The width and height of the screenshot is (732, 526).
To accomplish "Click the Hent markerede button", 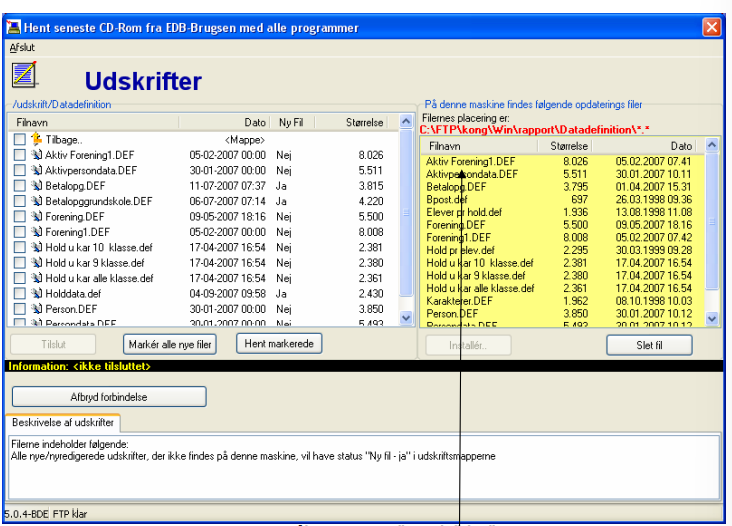I will click(x=279, y=344).
